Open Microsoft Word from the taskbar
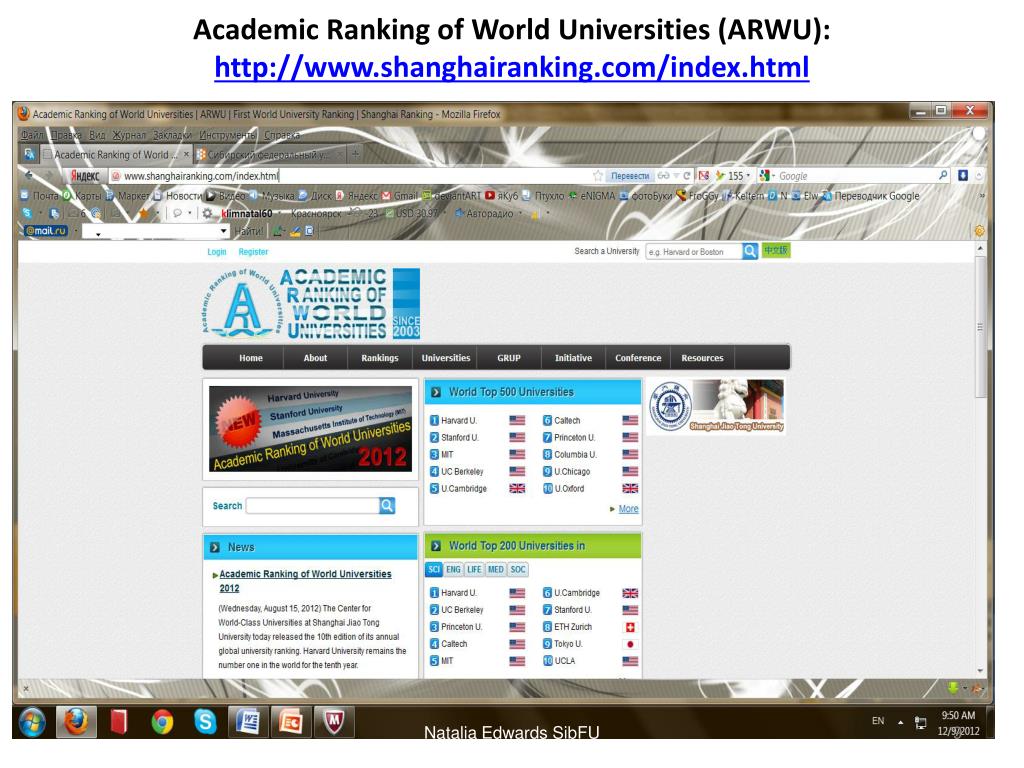 pyautogui.click(x=248, y=722)
